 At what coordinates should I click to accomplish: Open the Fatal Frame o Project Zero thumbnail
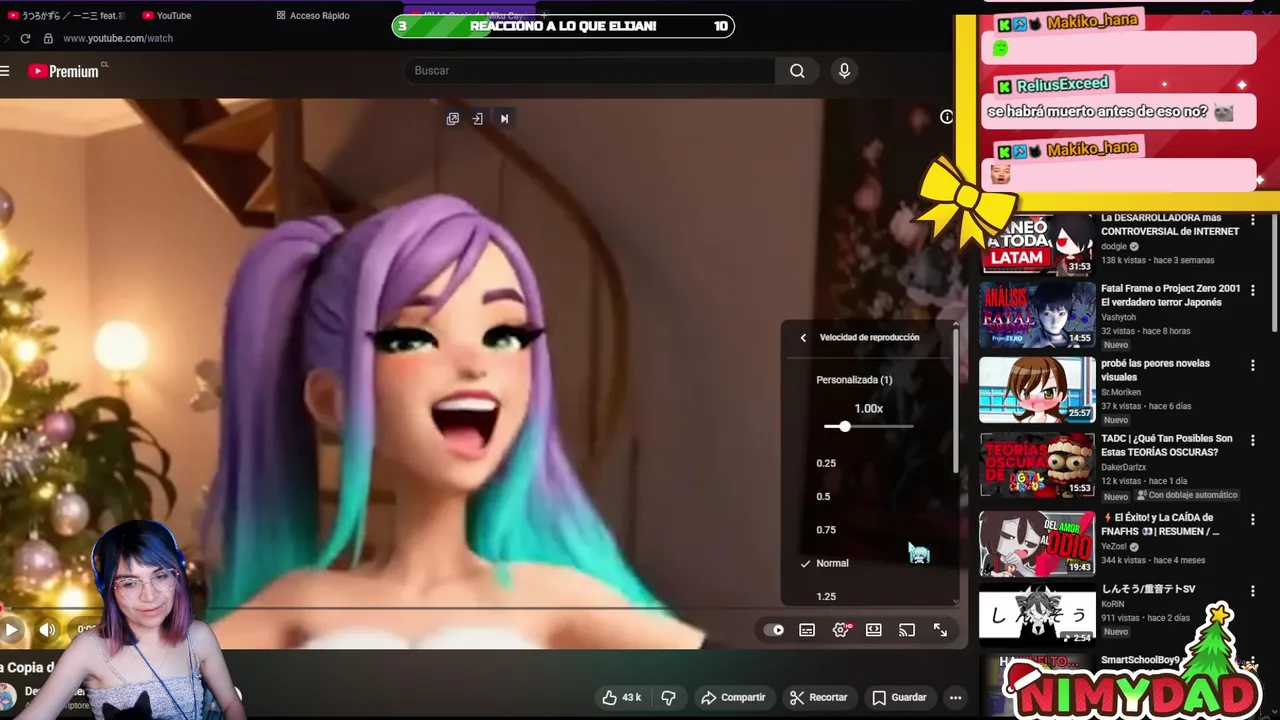(1037, 315)
